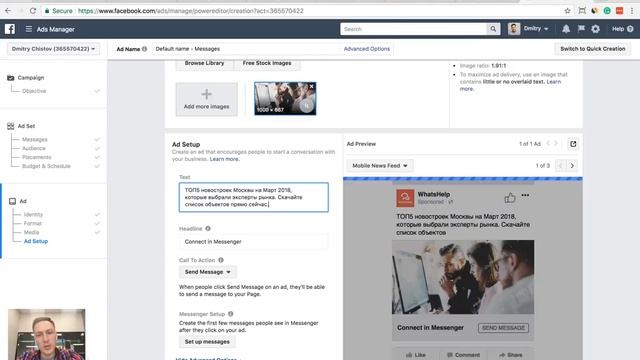Click the Call To Action info icon
Viewport: 640px width, 360px height.
click(221, 260)
